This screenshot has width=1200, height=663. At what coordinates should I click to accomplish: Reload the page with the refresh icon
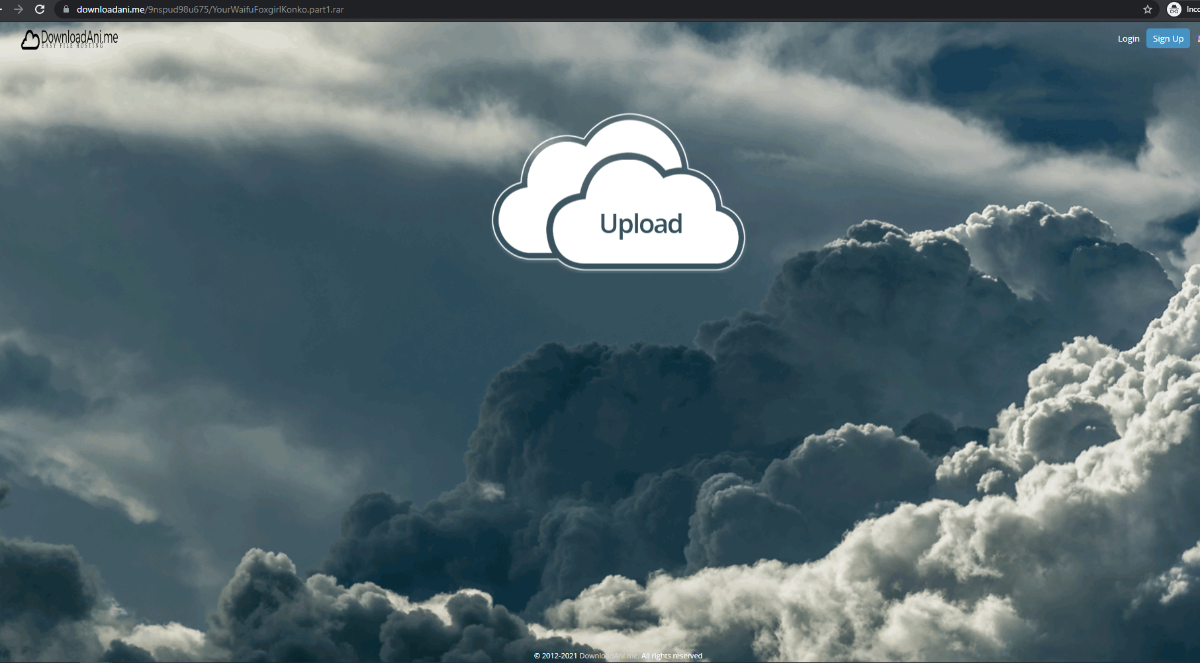coord(39,9)
